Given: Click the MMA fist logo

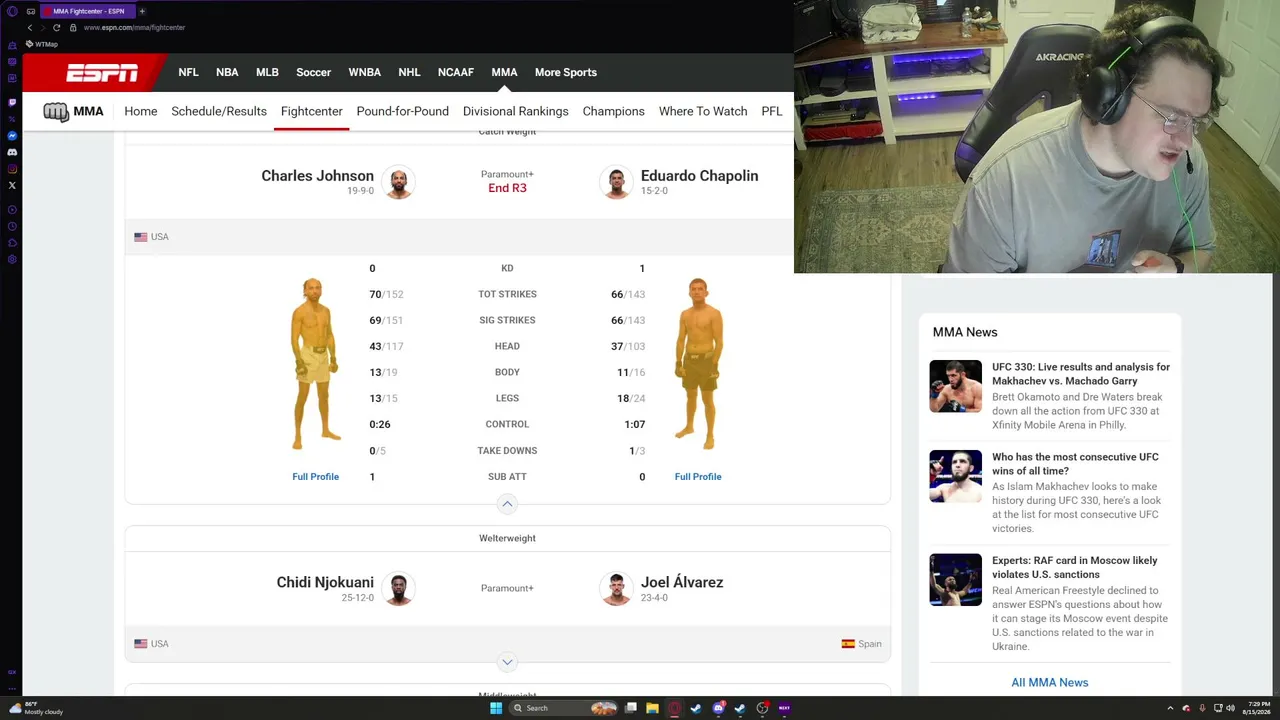Looking at the screenshot, I should (x=56, y=112).
